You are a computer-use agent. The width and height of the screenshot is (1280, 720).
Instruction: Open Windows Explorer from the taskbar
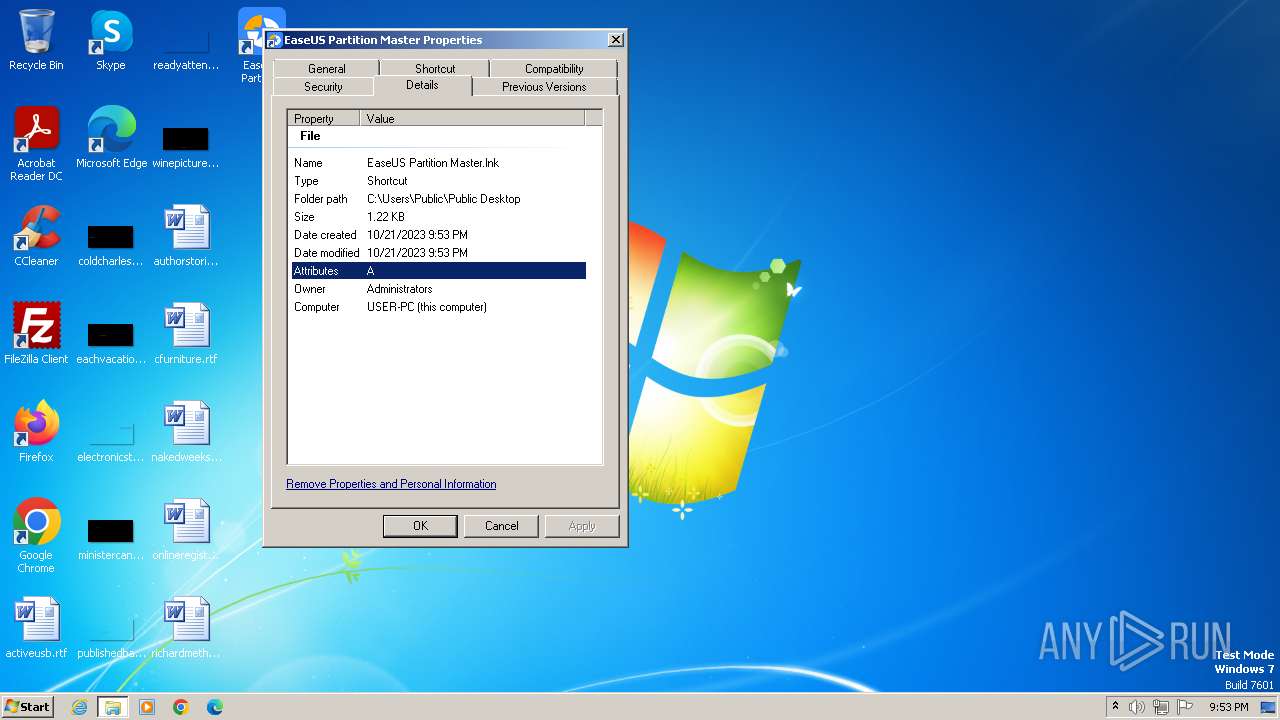coord(113,707)
